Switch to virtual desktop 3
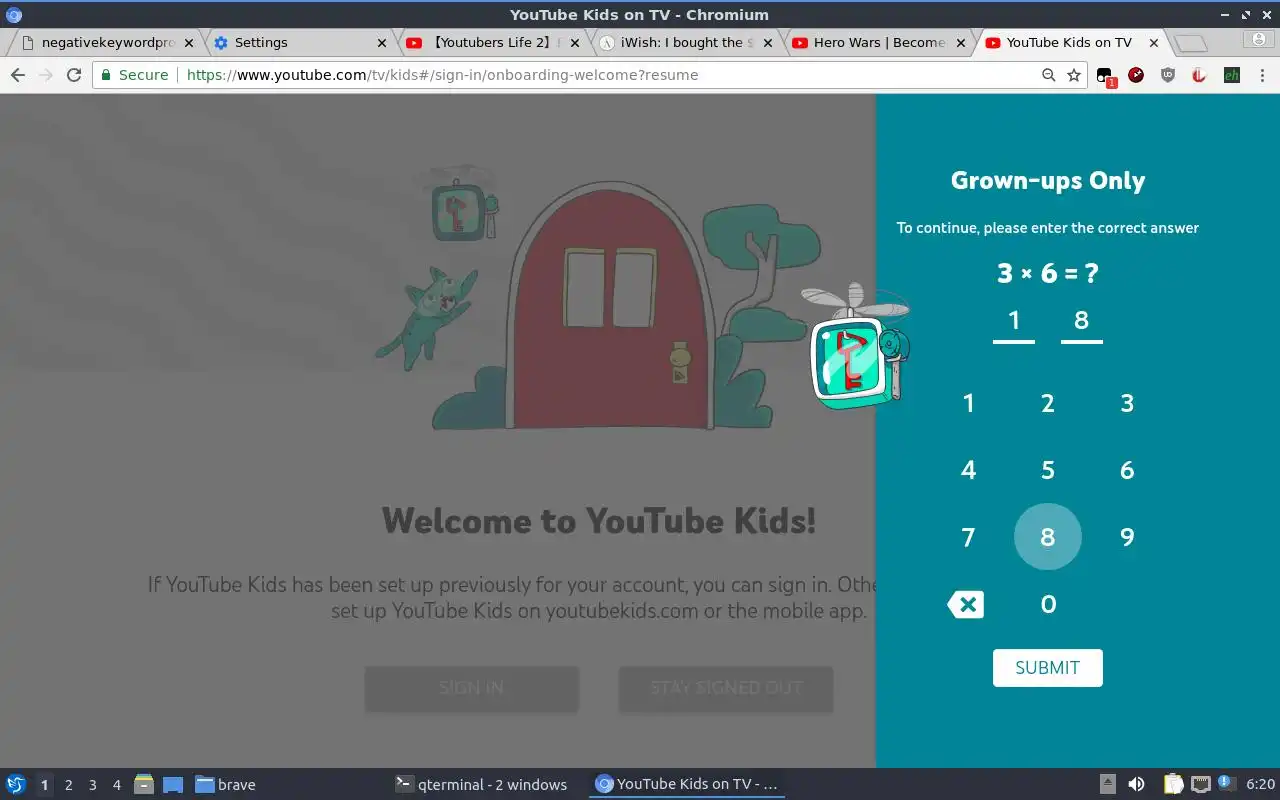This screenshot has width=1280, height=800. (92, 785)
